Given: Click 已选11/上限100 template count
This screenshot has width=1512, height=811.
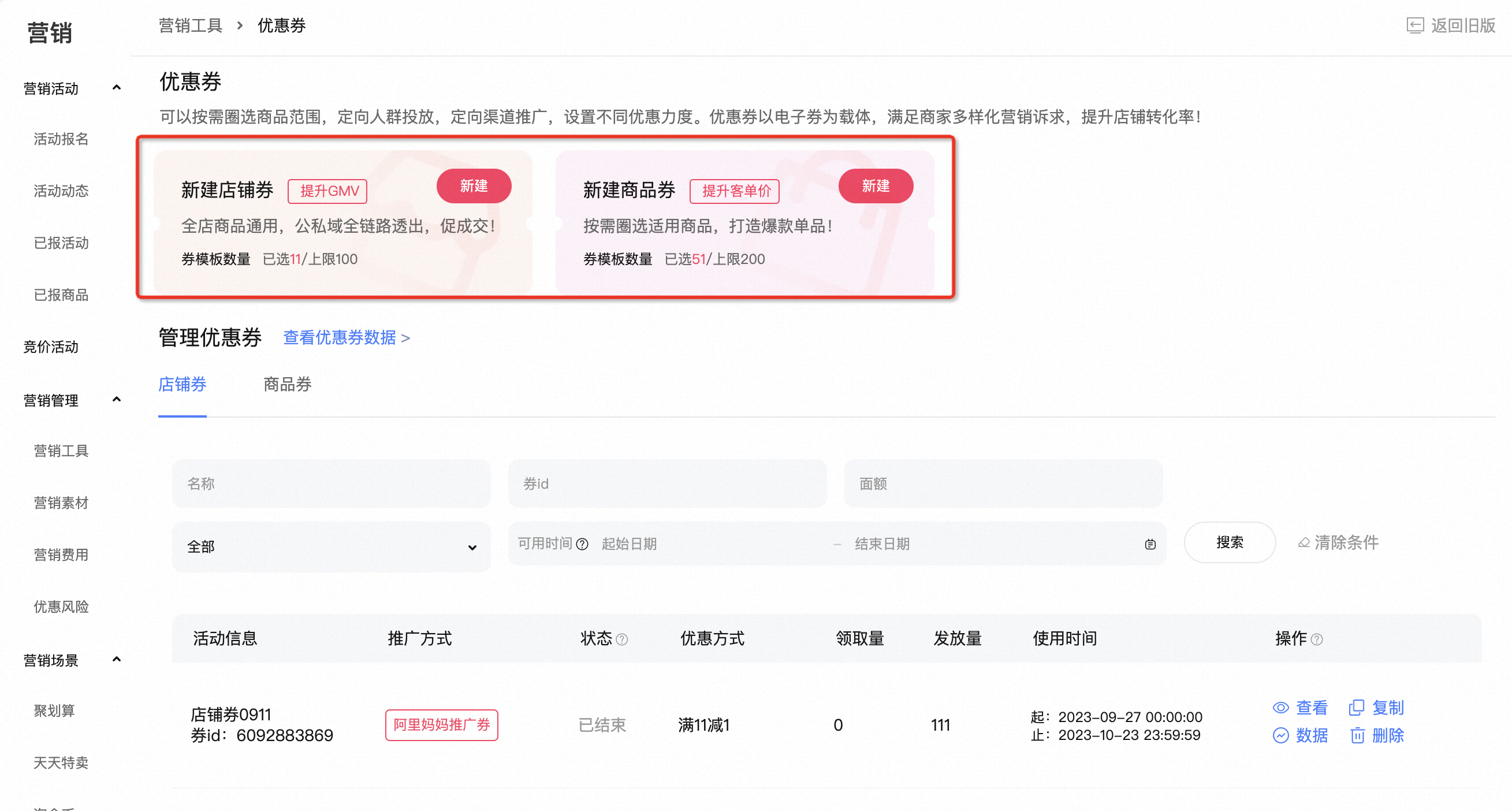Looking at the screenshot, I should (310, 259).
